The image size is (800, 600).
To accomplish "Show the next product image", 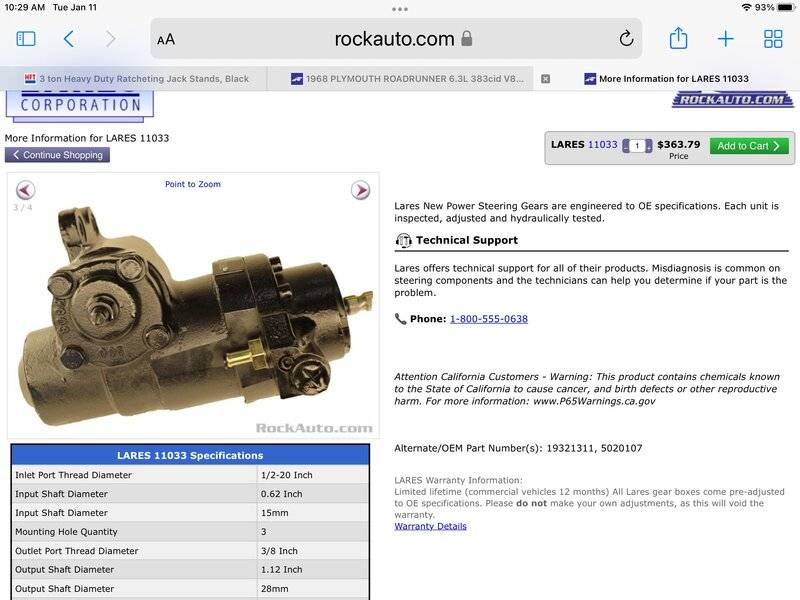I will 360,190.
